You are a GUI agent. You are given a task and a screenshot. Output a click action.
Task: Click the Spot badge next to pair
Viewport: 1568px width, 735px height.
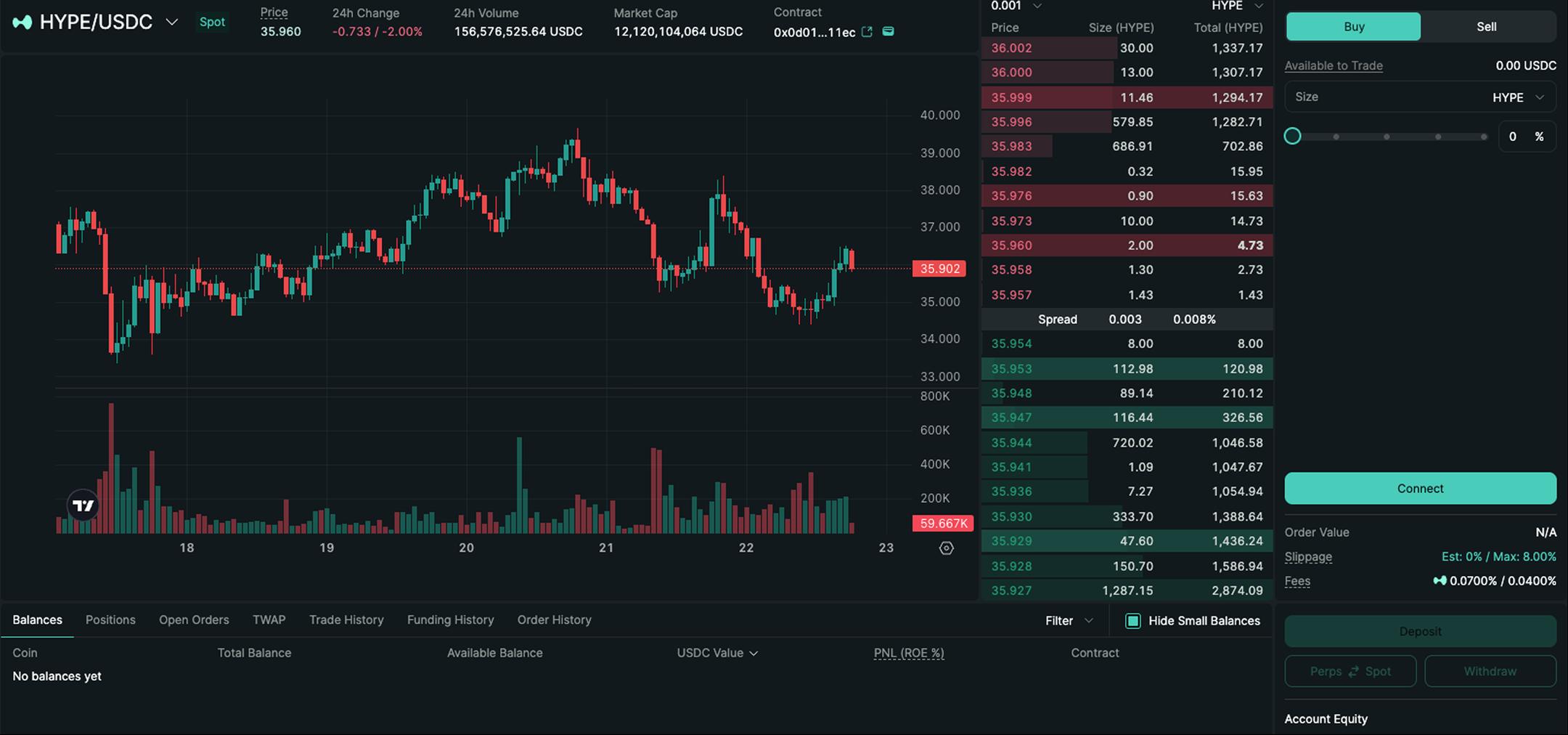(212, 22)
